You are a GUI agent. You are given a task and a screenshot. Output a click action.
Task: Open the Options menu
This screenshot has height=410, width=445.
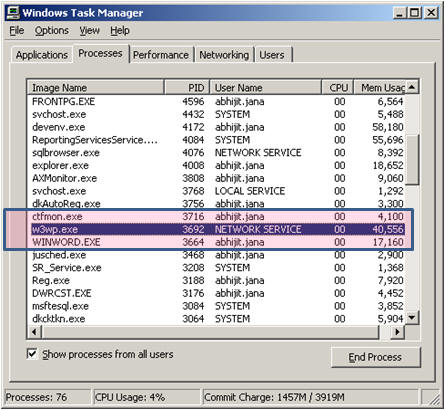[52, 31]
